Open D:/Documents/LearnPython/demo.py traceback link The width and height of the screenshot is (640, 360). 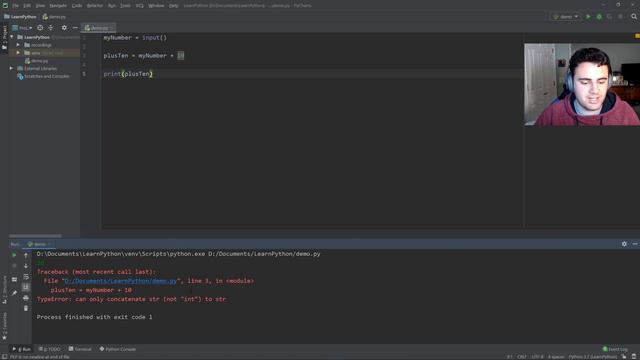coord(121,281)
